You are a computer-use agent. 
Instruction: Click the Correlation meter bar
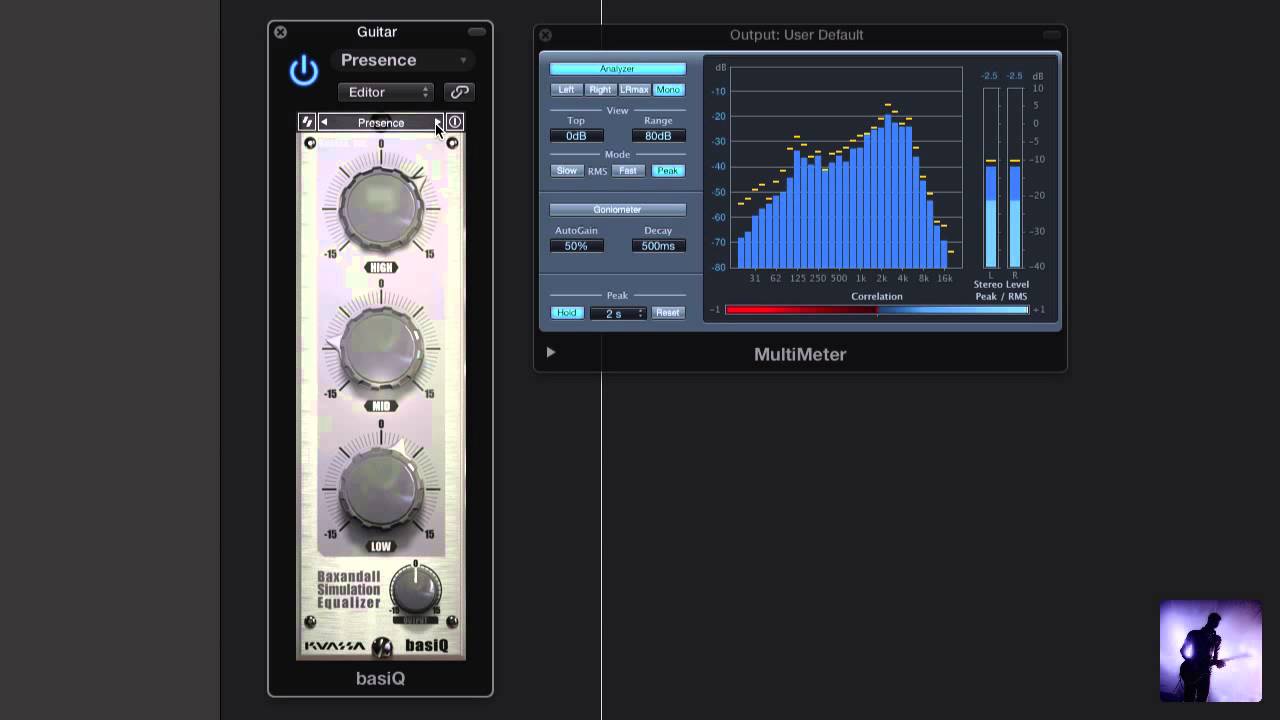point(877,310)
